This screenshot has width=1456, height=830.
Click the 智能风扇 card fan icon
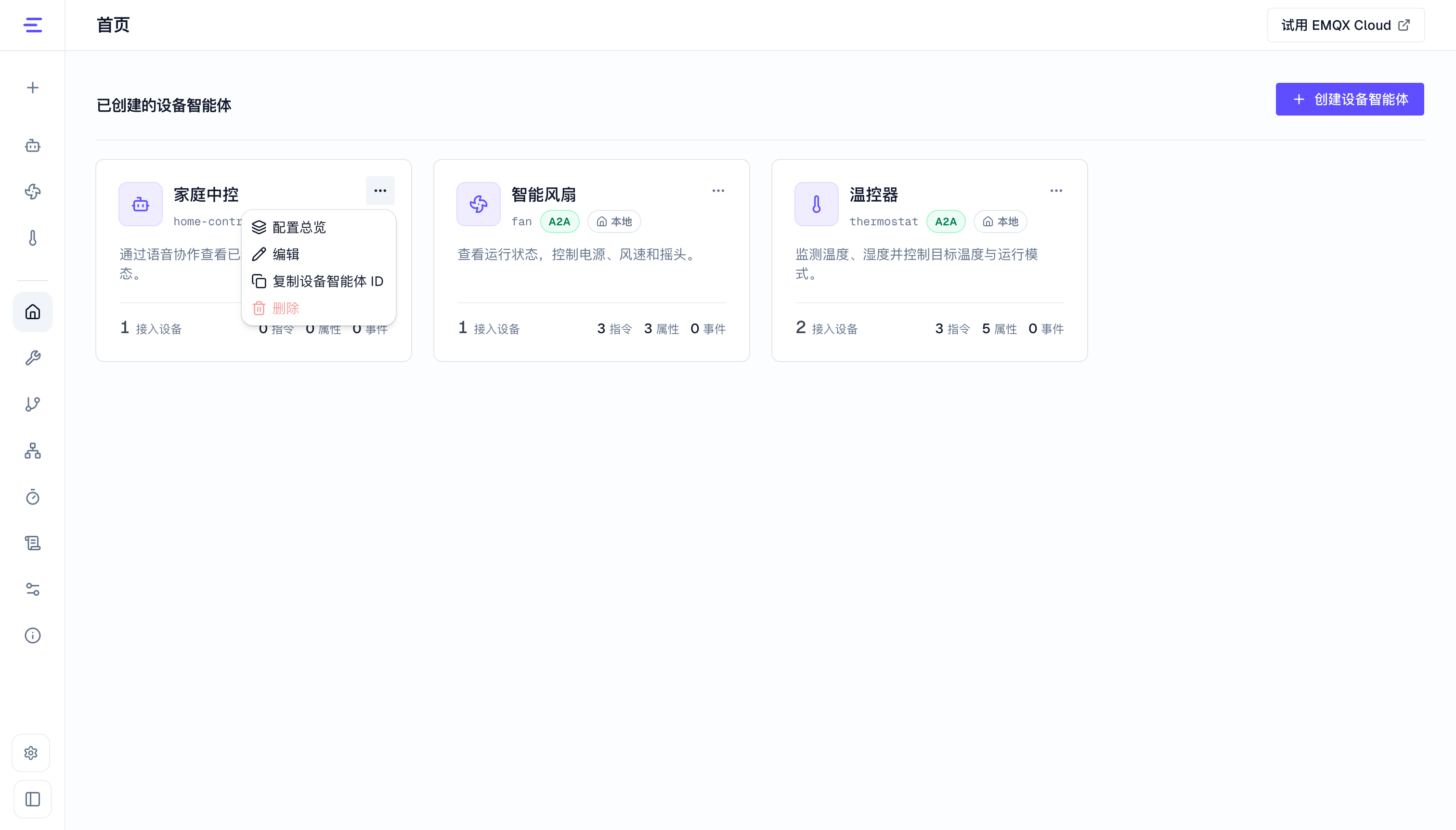tap(478, 204)
